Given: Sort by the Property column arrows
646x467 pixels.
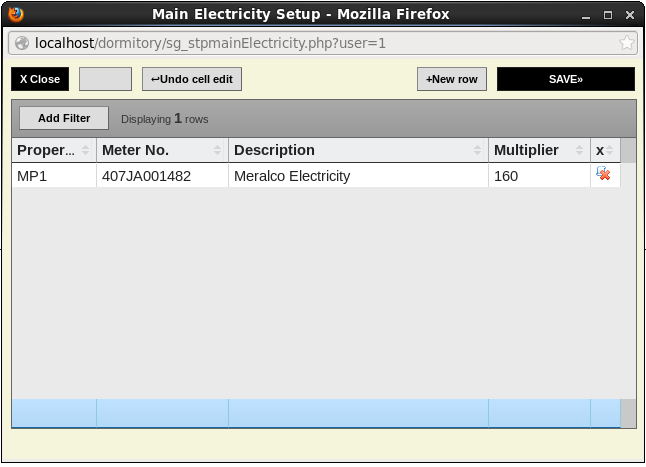Looking at the screenshot, I should tap(85, 150).
